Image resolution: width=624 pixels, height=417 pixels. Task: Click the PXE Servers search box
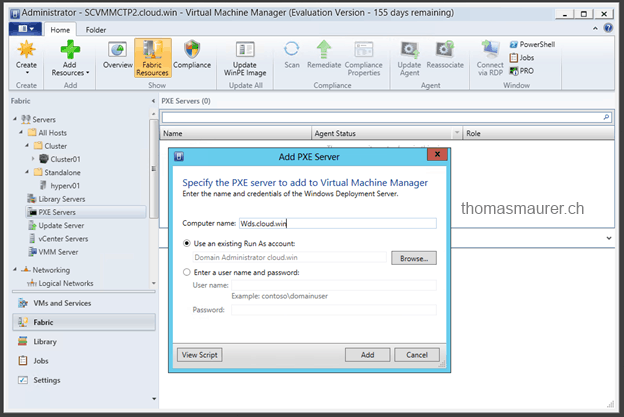tap(382, 117)
